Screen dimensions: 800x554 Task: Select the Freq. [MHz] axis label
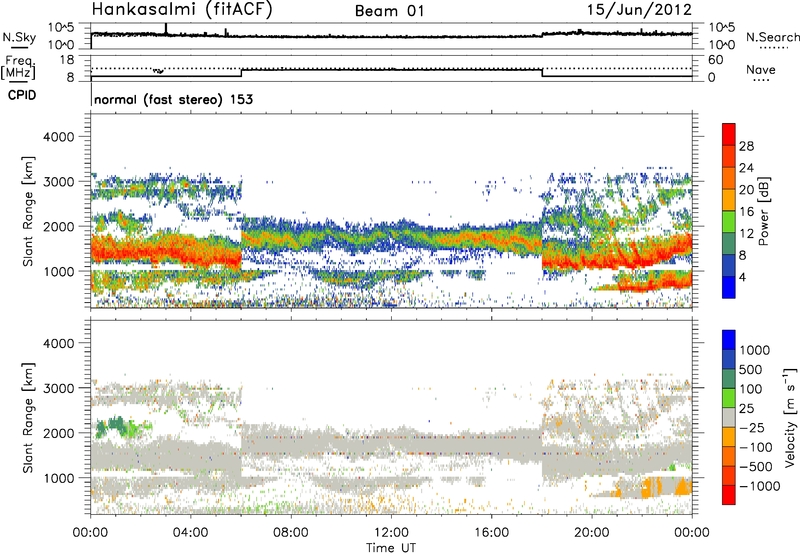pos(18,68)
